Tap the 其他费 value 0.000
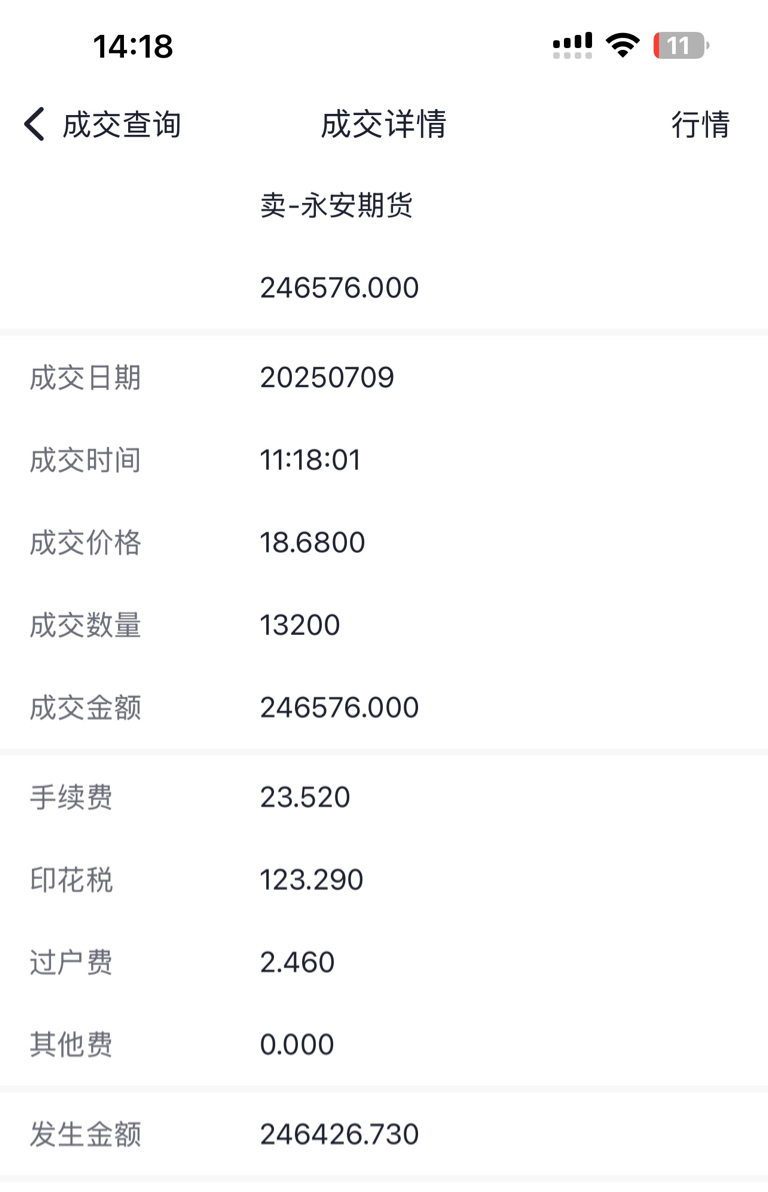Image resolution: width=768 pixels, height=1192 pixels. (297, 1044)
